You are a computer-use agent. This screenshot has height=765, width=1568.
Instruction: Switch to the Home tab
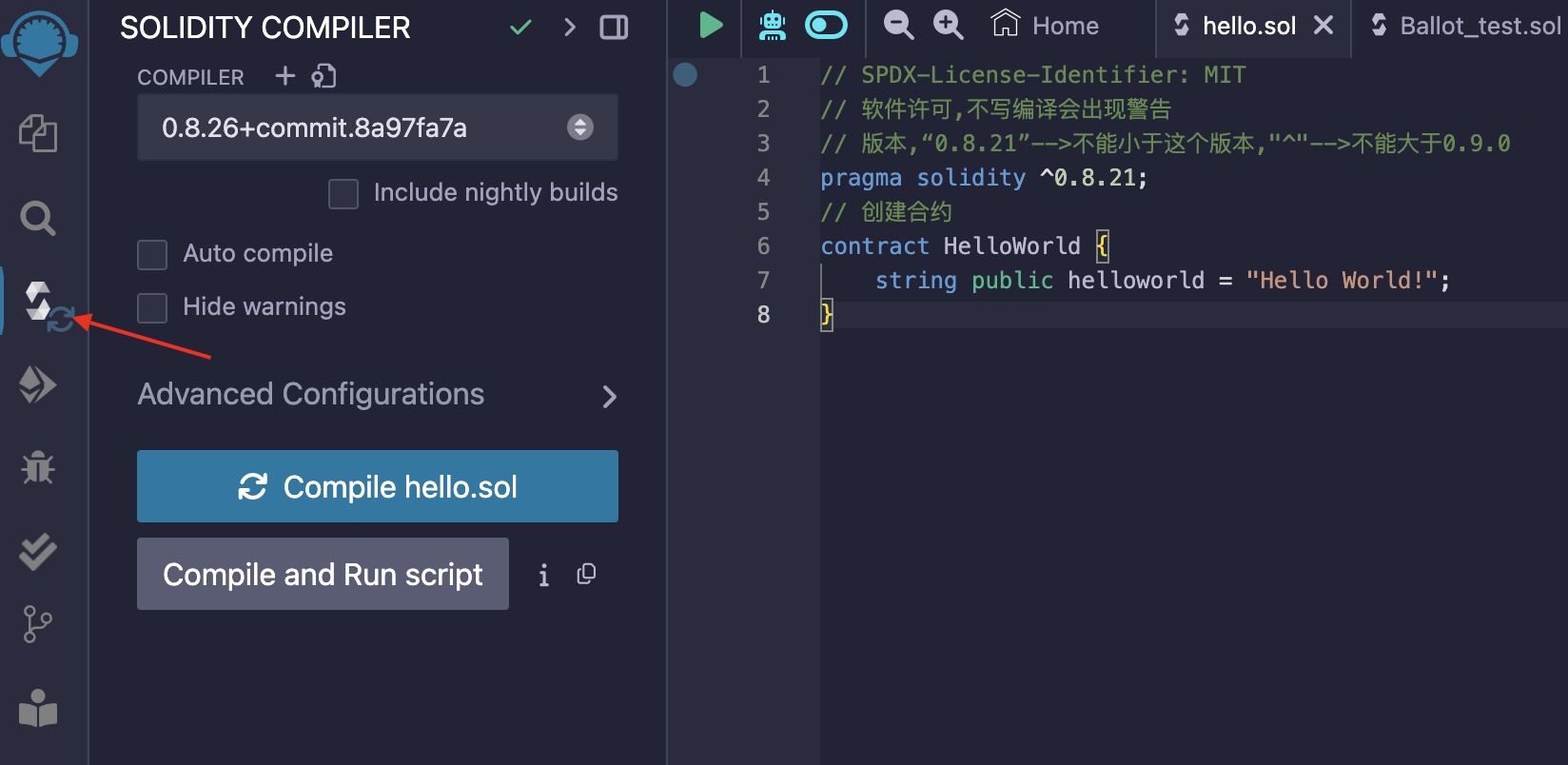click(1045, 26)
